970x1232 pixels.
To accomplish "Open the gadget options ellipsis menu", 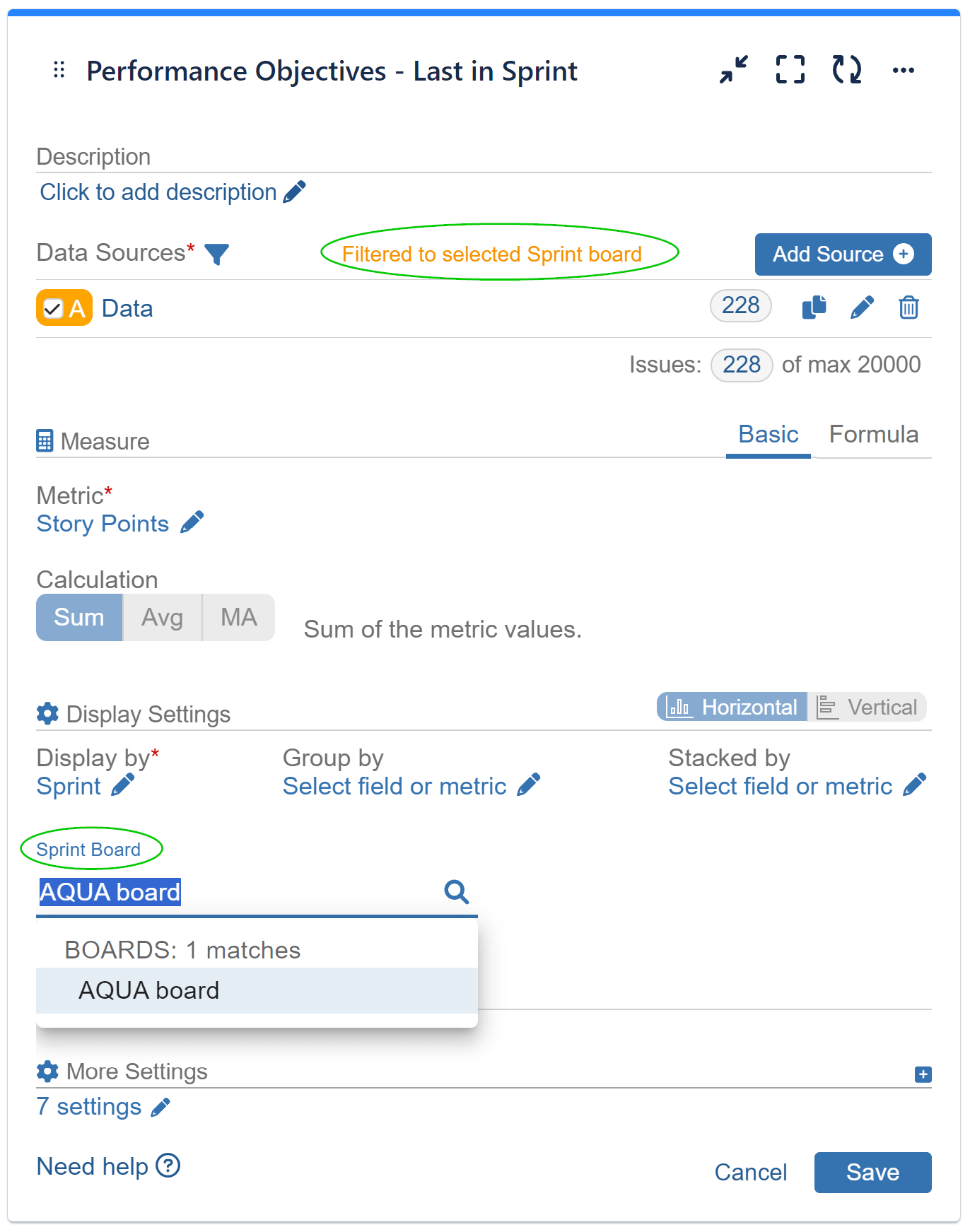I will pos(903,70).
